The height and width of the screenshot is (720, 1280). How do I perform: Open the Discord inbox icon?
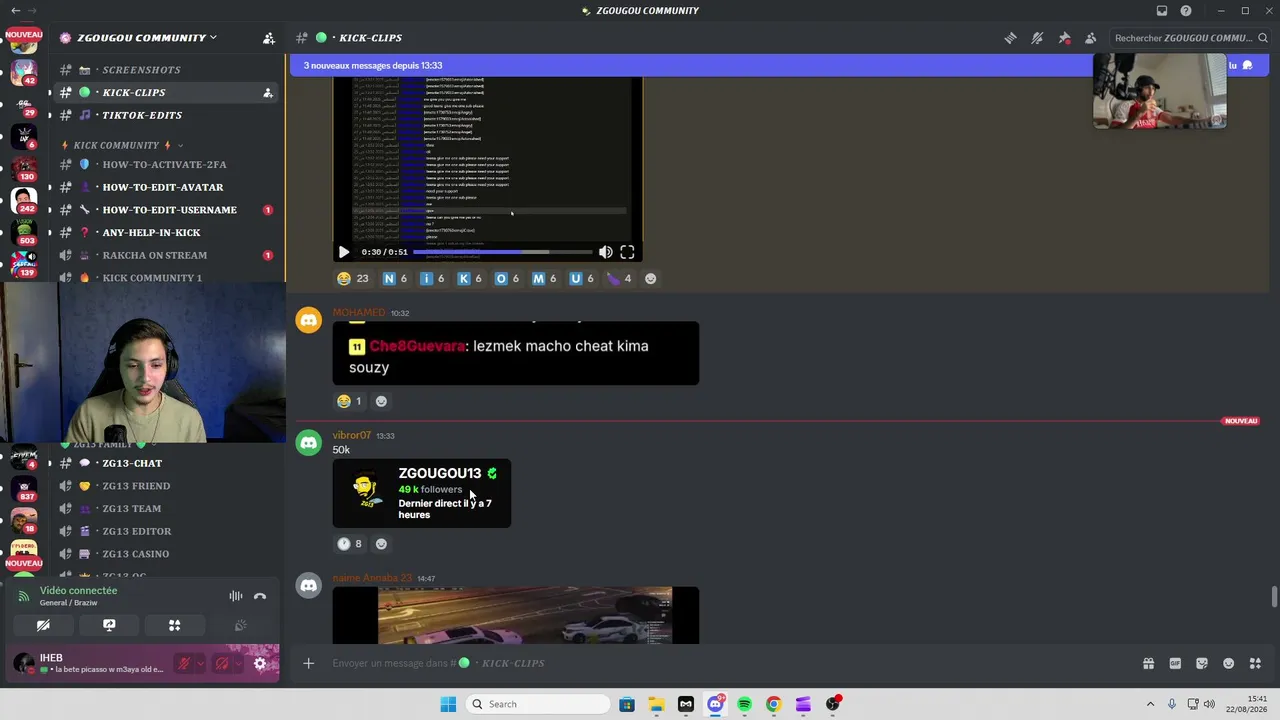pyautogui.click(x=1162, y=11)
